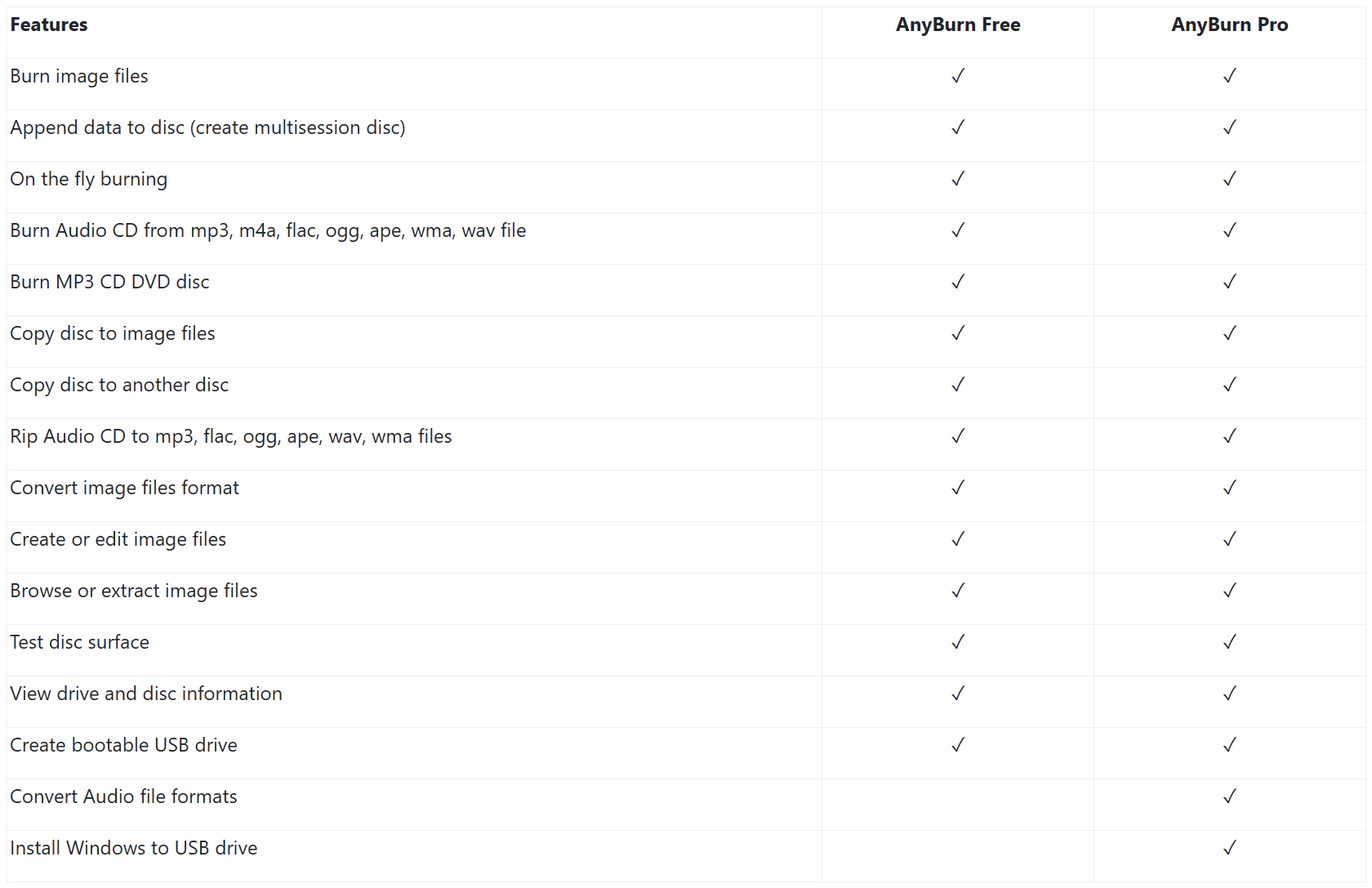Click the AnyBurn Pro checkmark for Install Windows to USB drive
This screenshot has width=1372, height=888.
tap(1229, 848)
